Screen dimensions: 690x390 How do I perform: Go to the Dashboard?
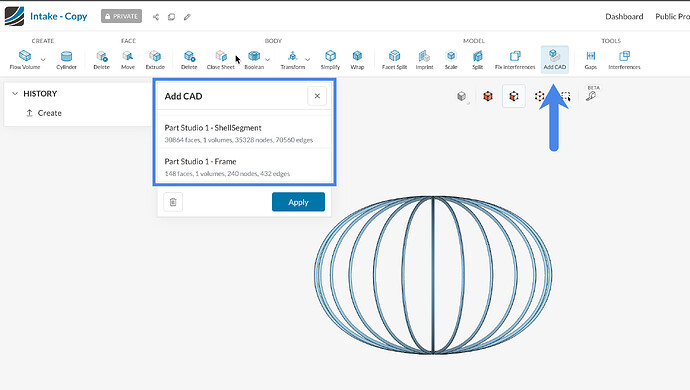click(x=624, y=16)
